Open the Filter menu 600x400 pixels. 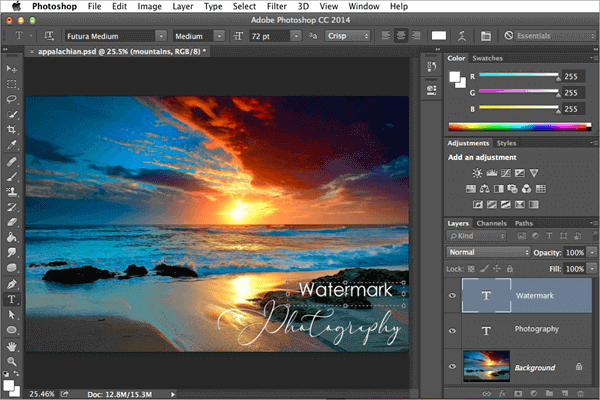277,7
